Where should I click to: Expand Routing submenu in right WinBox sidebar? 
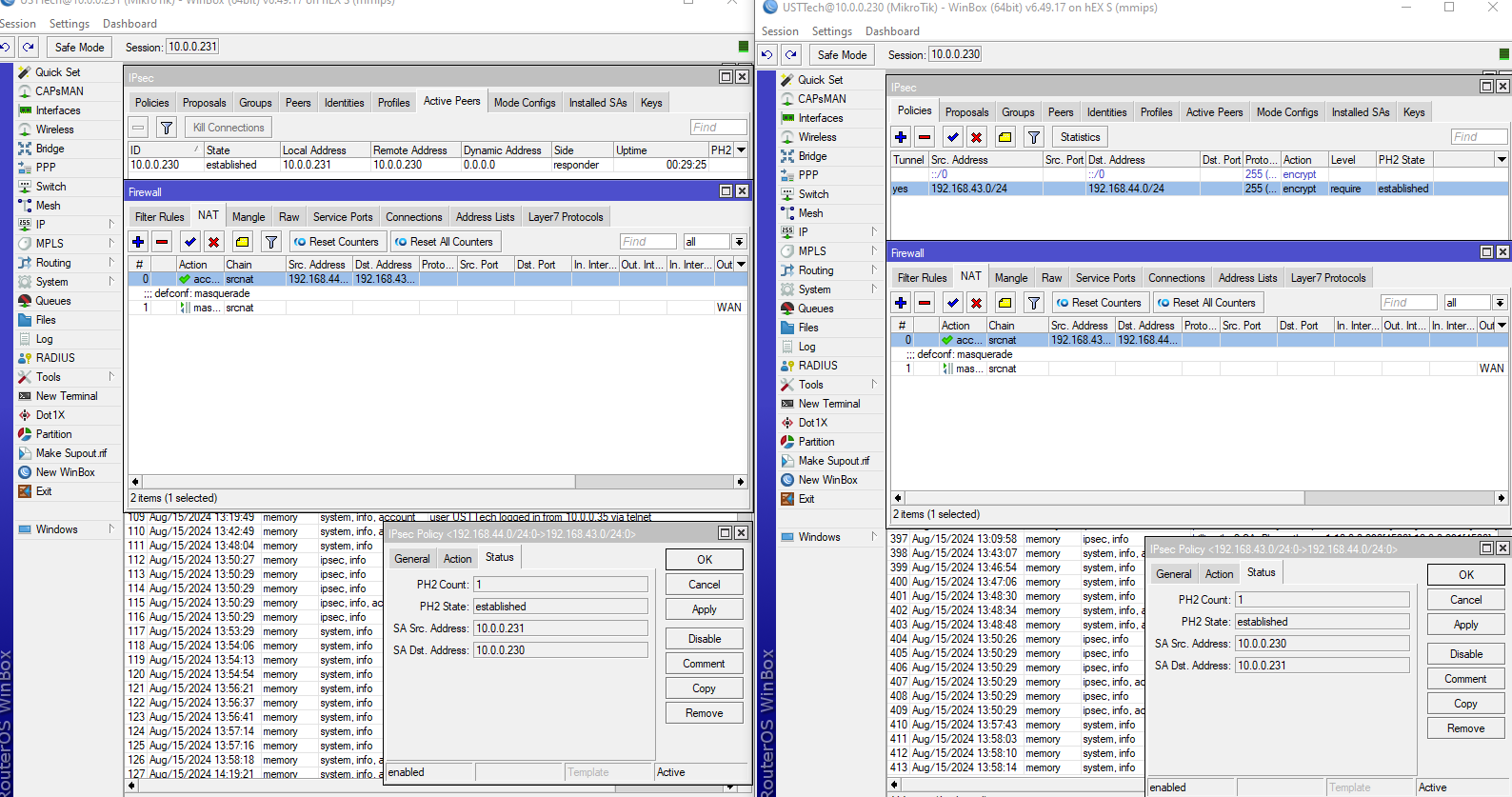point(874,270)
